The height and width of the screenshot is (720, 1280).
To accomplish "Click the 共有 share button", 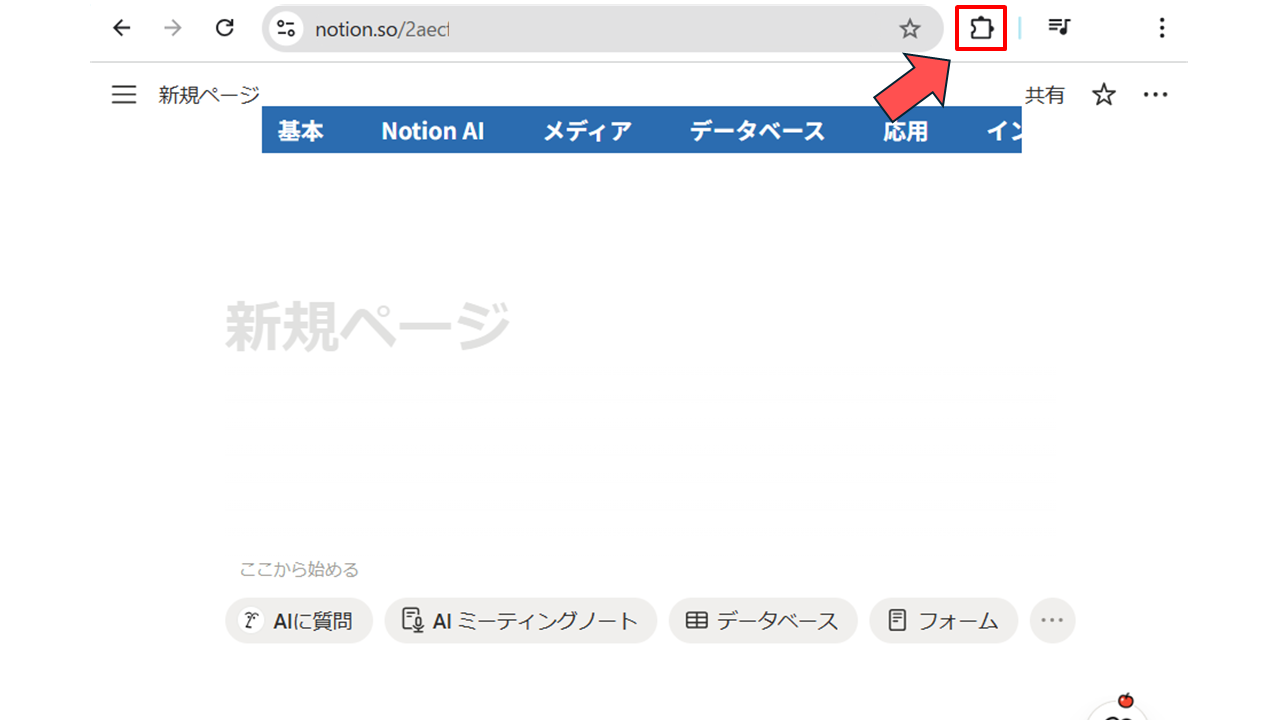I will pyautogui.click(x=1045, y=95).
